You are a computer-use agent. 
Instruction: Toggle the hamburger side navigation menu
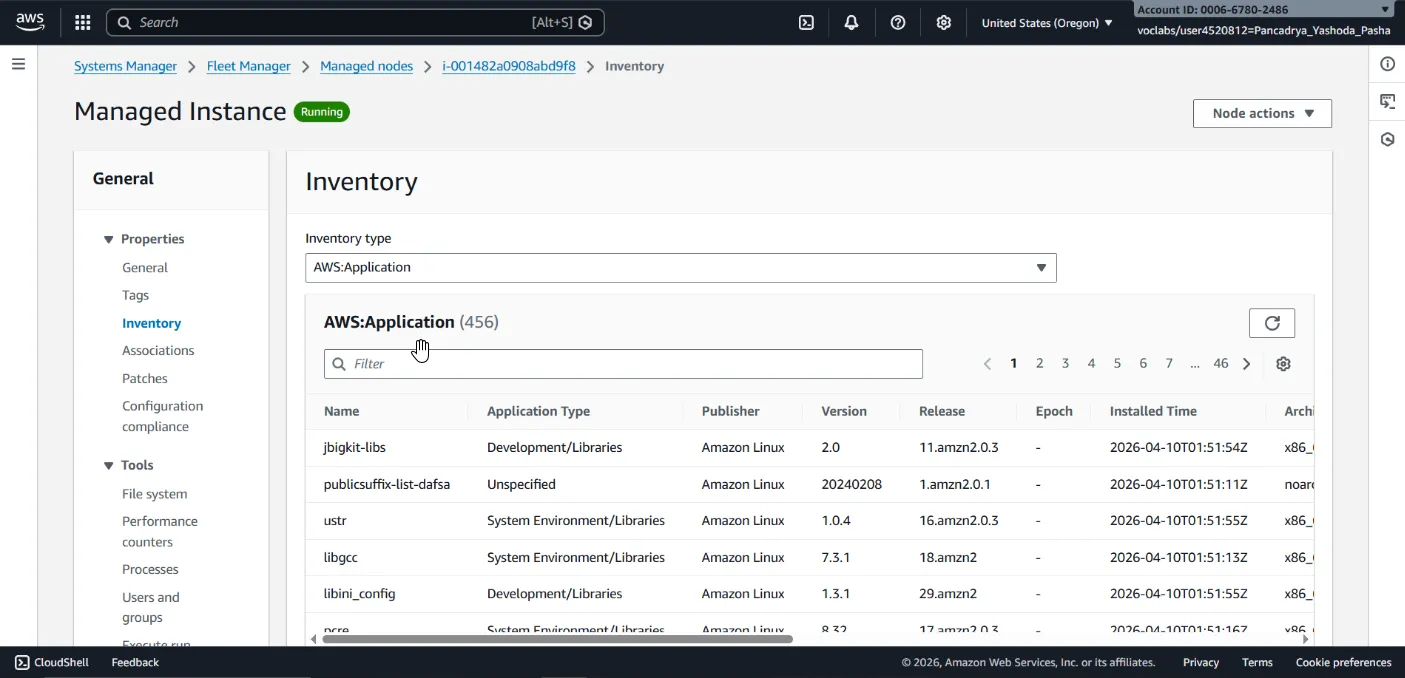(18, 64)
